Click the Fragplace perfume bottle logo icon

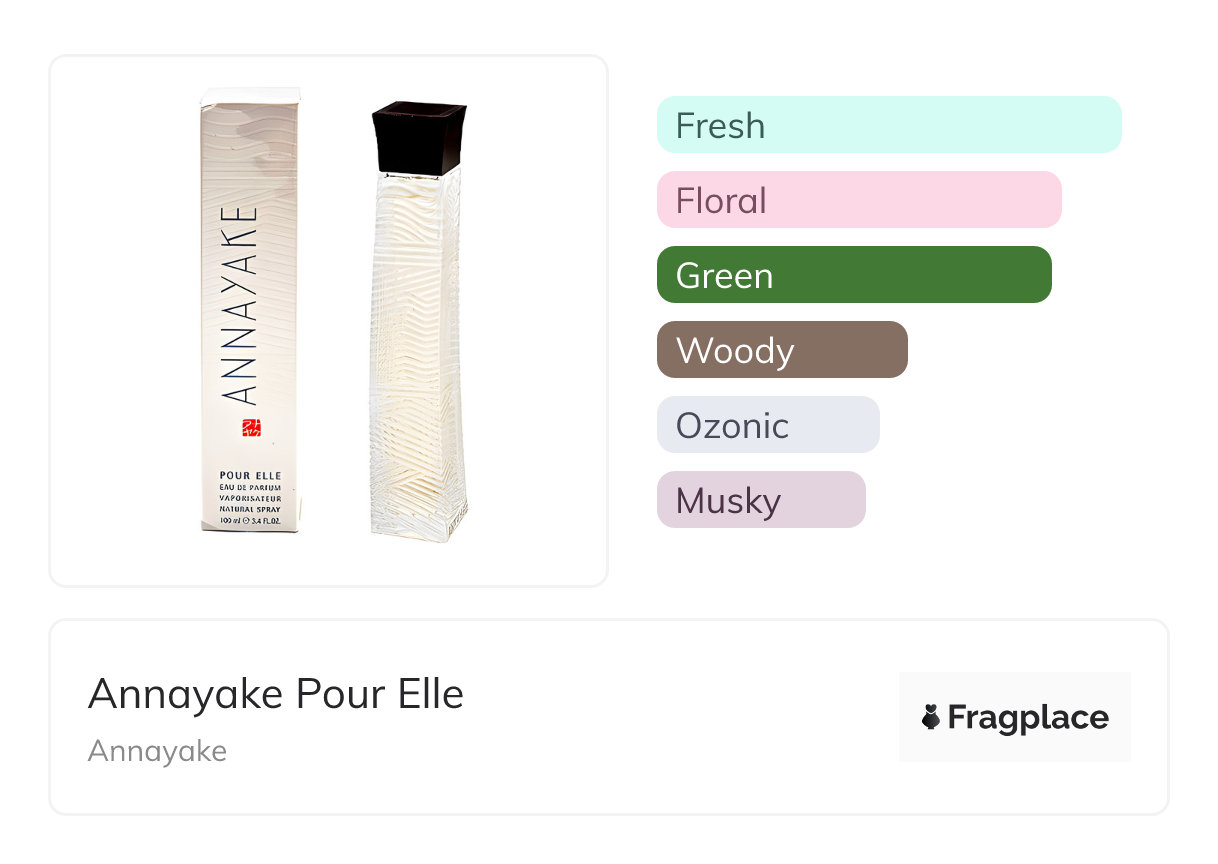coord(931,717)
